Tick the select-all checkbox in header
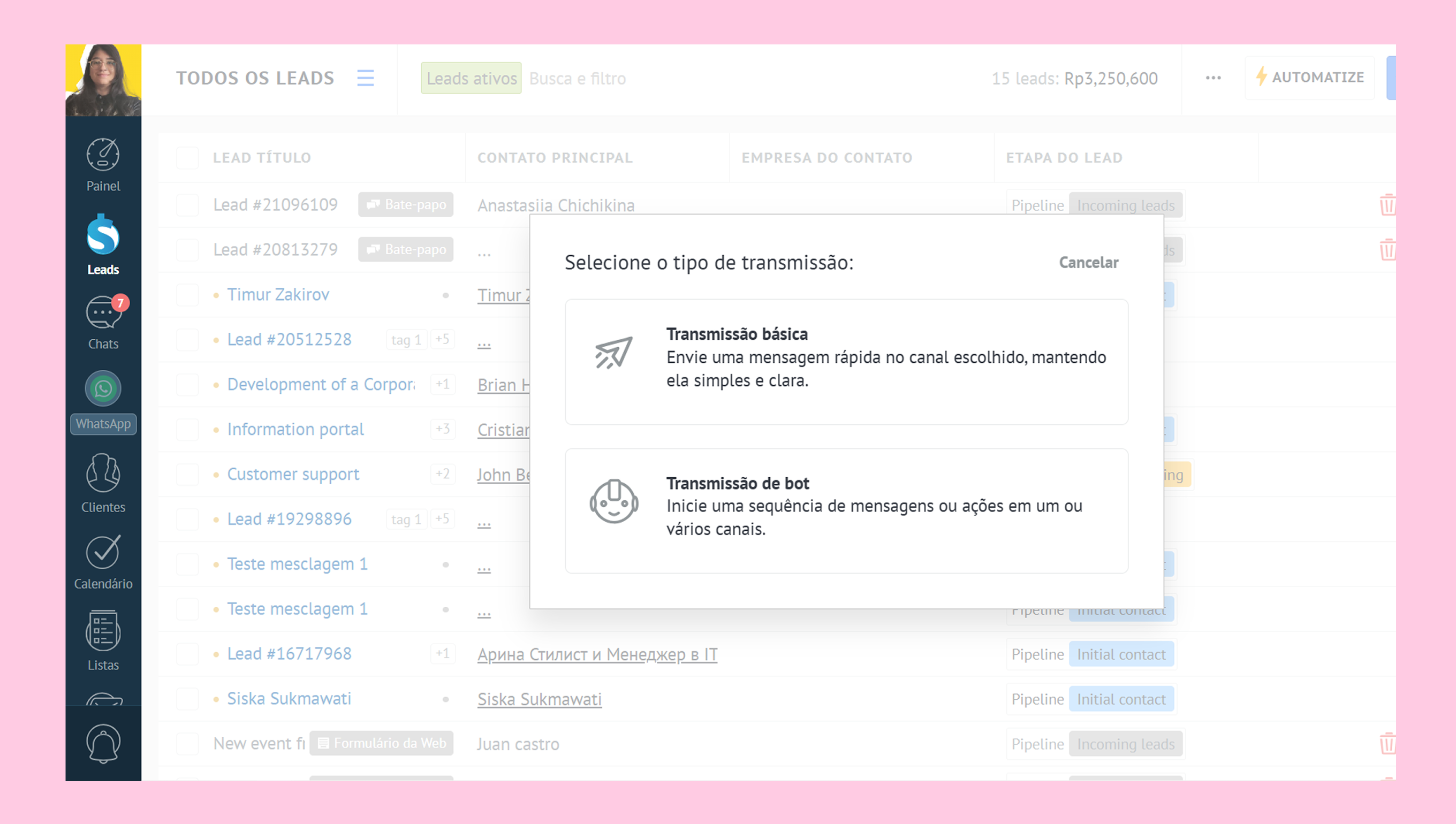The image size is (1456, 824). click(187, 158)
